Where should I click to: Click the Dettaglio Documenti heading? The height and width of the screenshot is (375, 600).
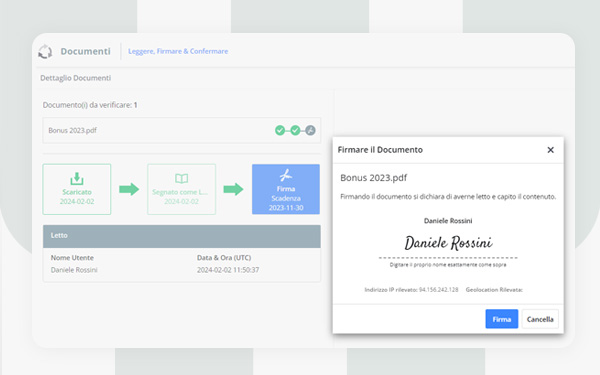[75, 78]
